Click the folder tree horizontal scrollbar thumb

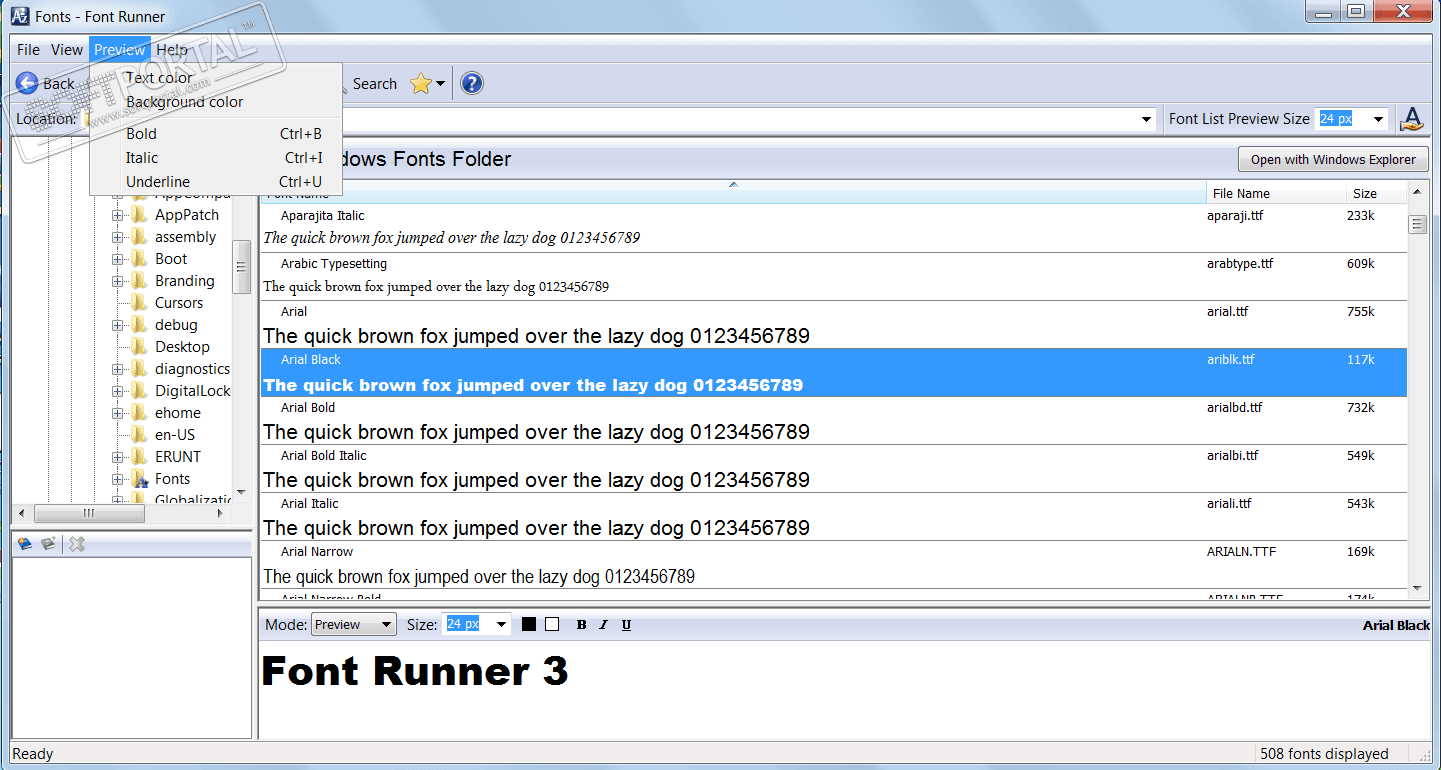pos(88,513)
